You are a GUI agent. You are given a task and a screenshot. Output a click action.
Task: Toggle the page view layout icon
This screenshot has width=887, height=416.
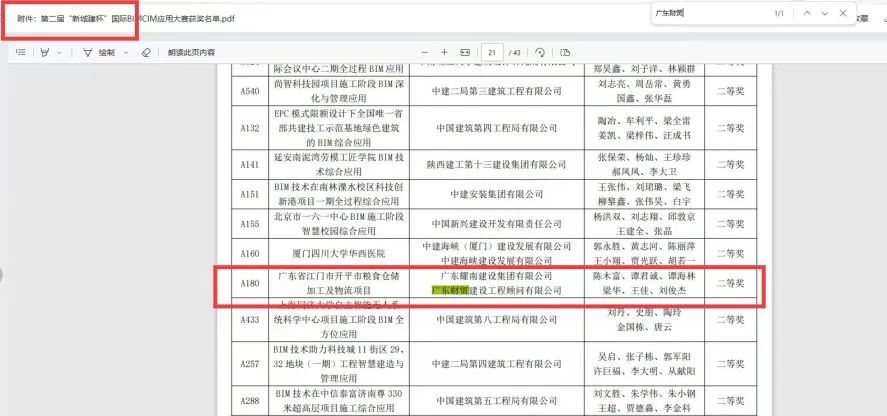coord(566,52)
